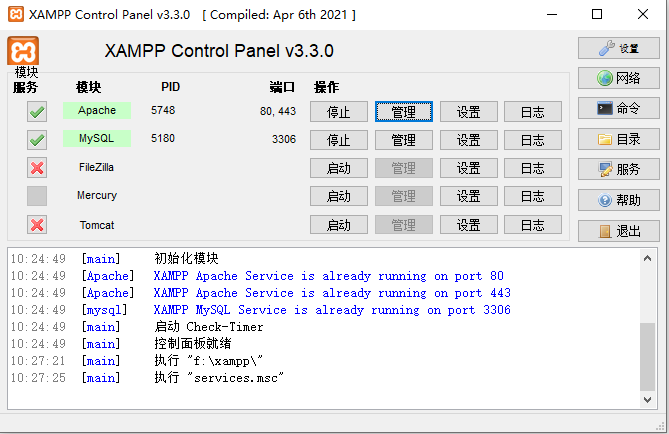Screen dimensions: 669x434
Task: Toggle Apache service green checkmark
Action: click(37, 111)
